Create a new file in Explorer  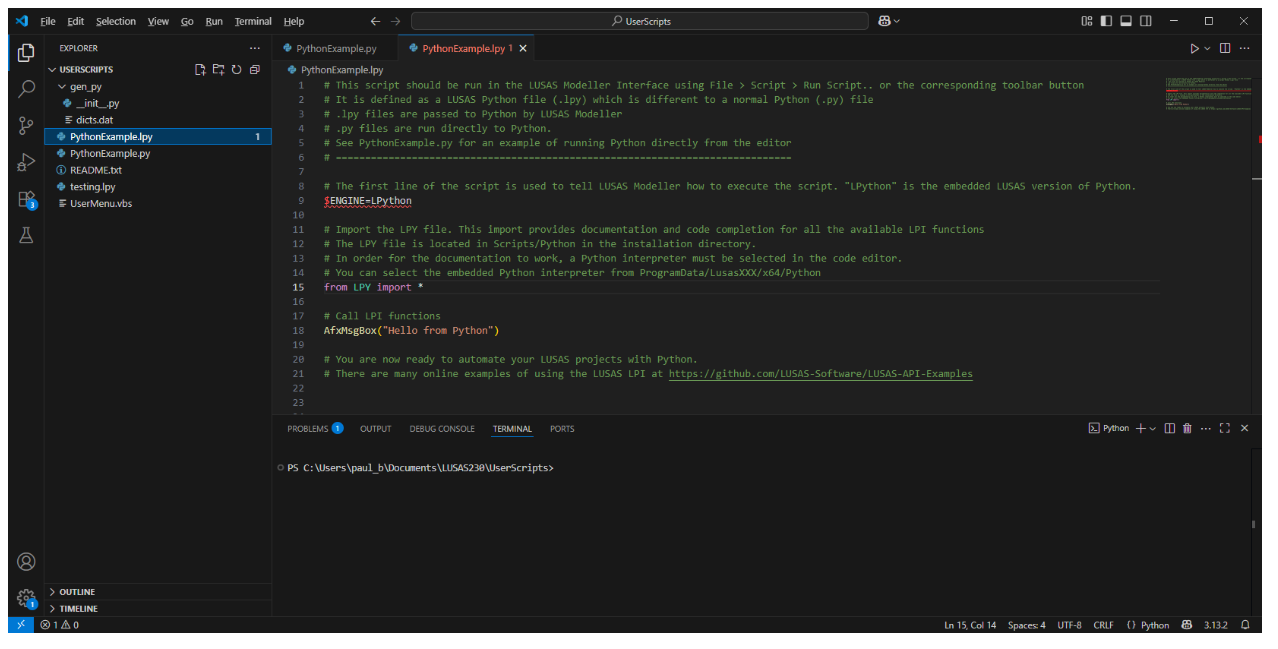pyautogui.click(x=200, y=70)
